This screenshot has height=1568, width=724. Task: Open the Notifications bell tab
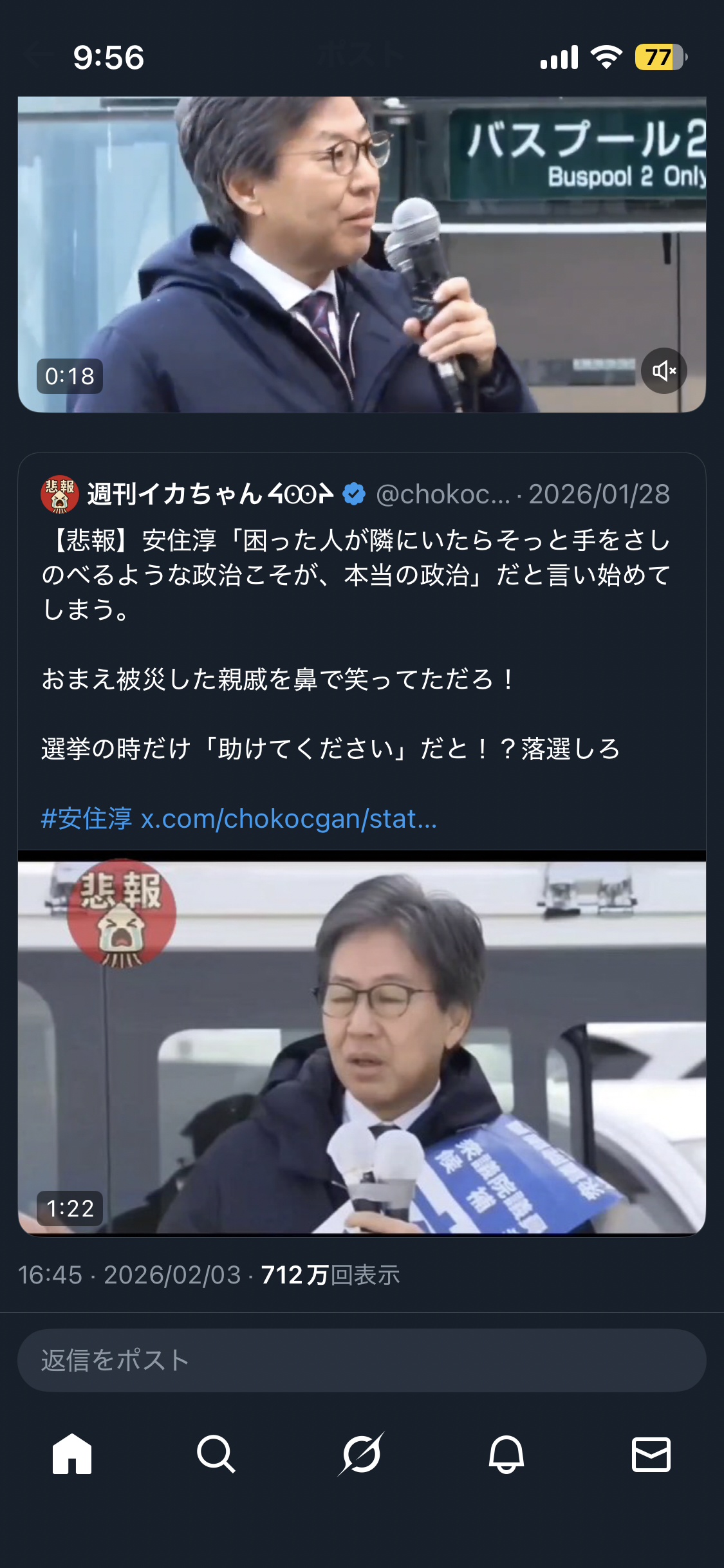[506, 1453]
